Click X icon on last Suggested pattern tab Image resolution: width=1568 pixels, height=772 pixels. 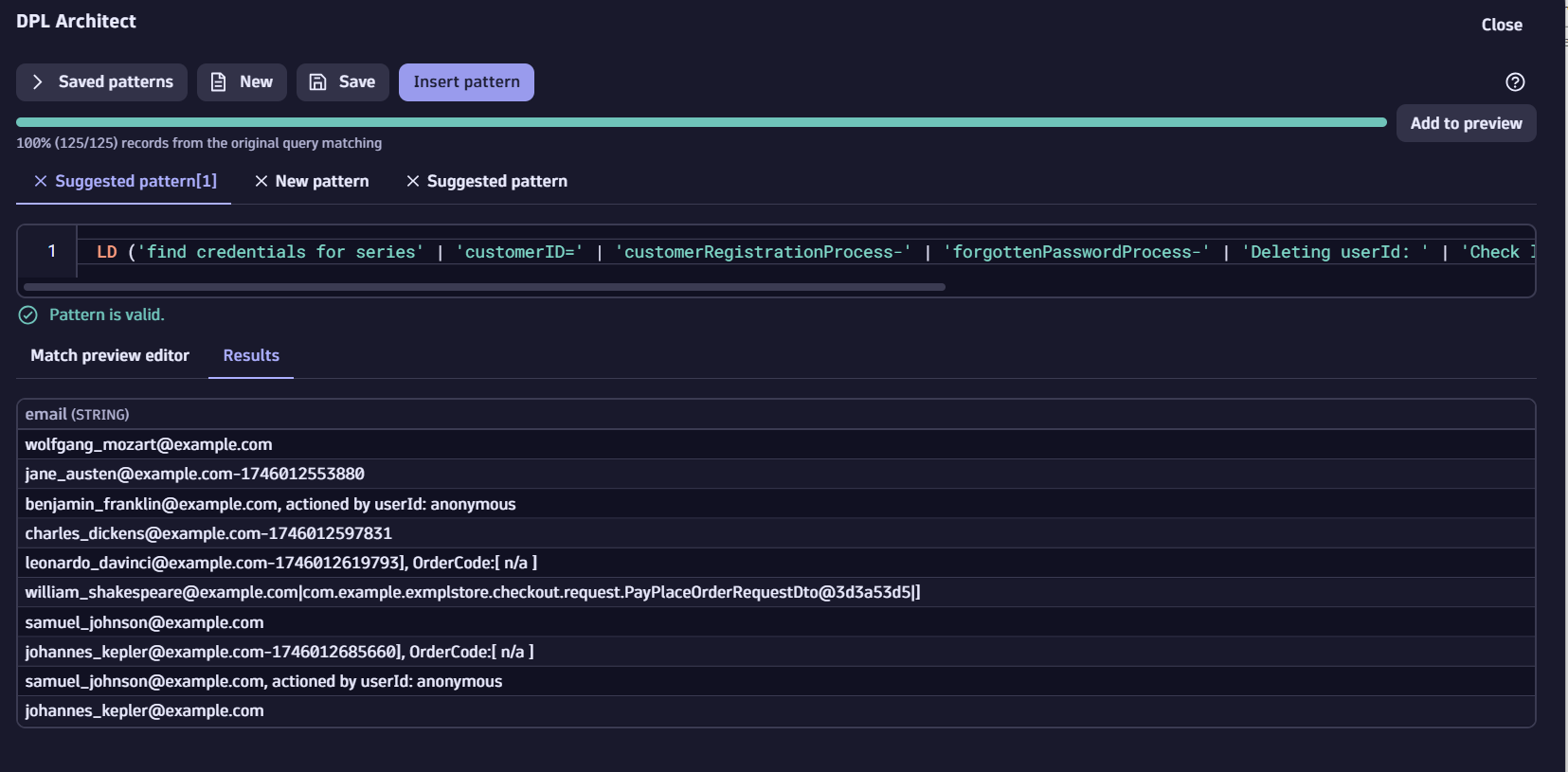point(413,181)
